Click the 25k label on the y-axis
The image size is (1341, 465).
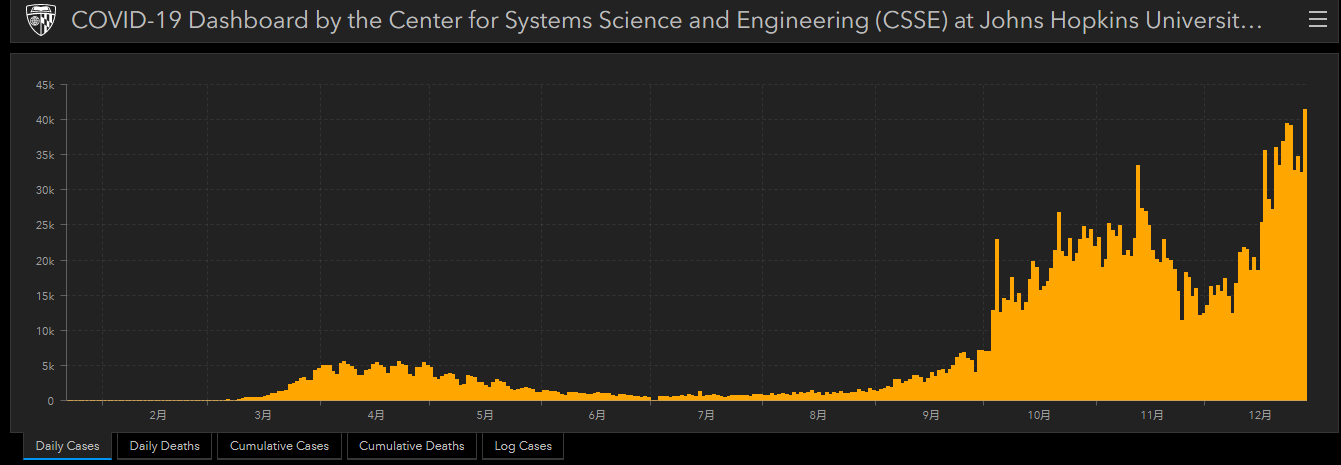(45, 225)
